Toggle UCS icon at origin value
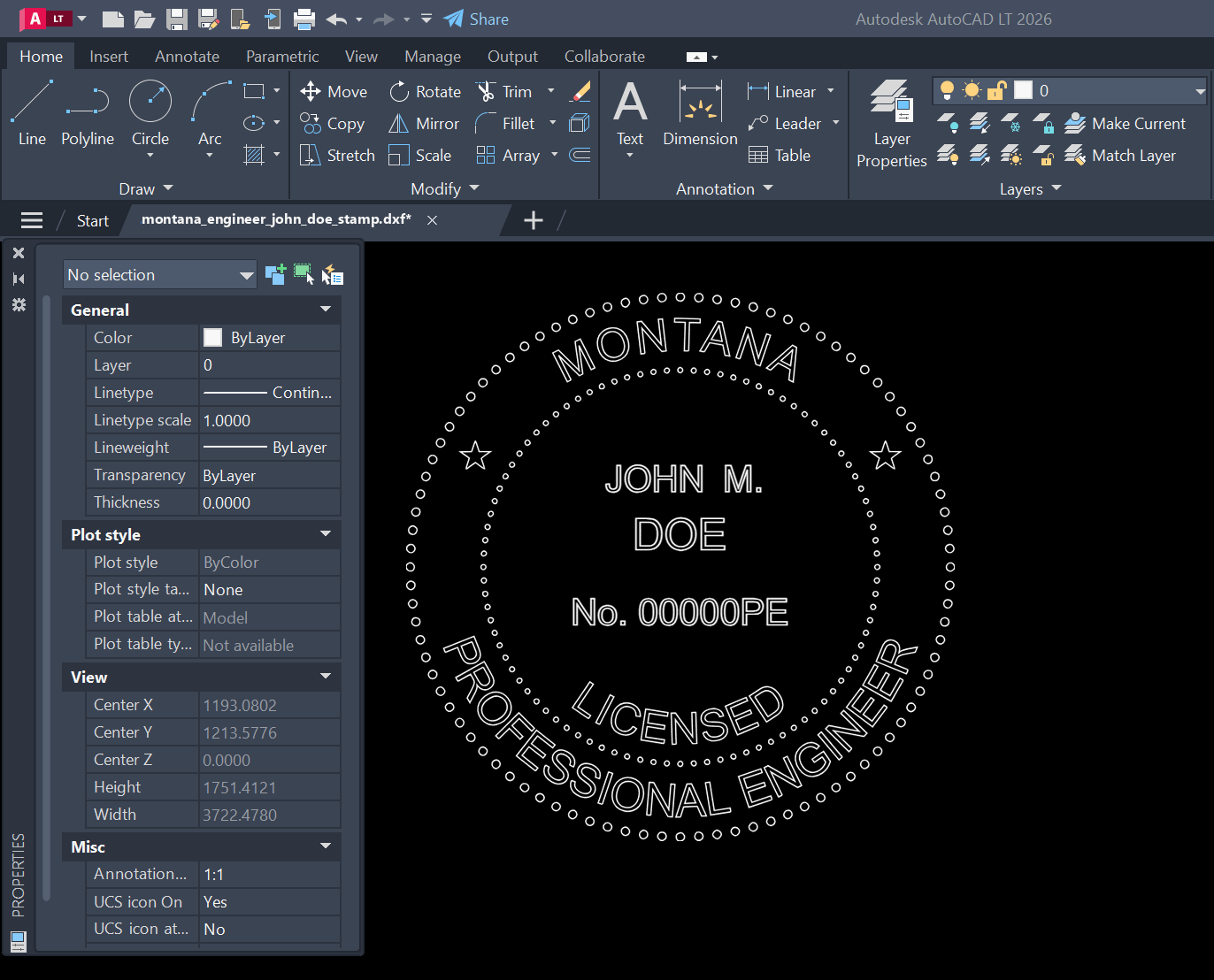1214x980 pixels. point(270,929)
